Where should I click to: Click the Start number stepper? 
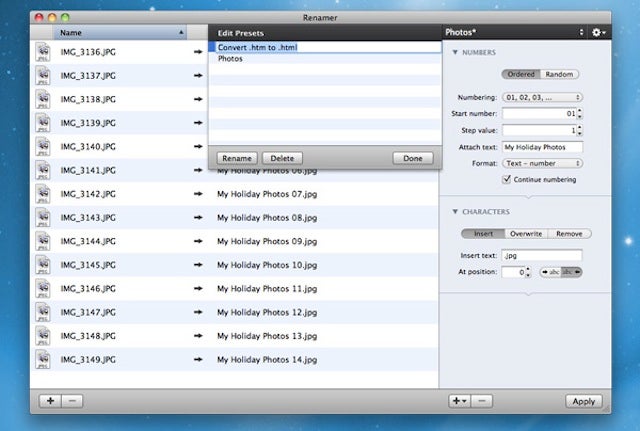pyautogui.click(x=581, y=114)
